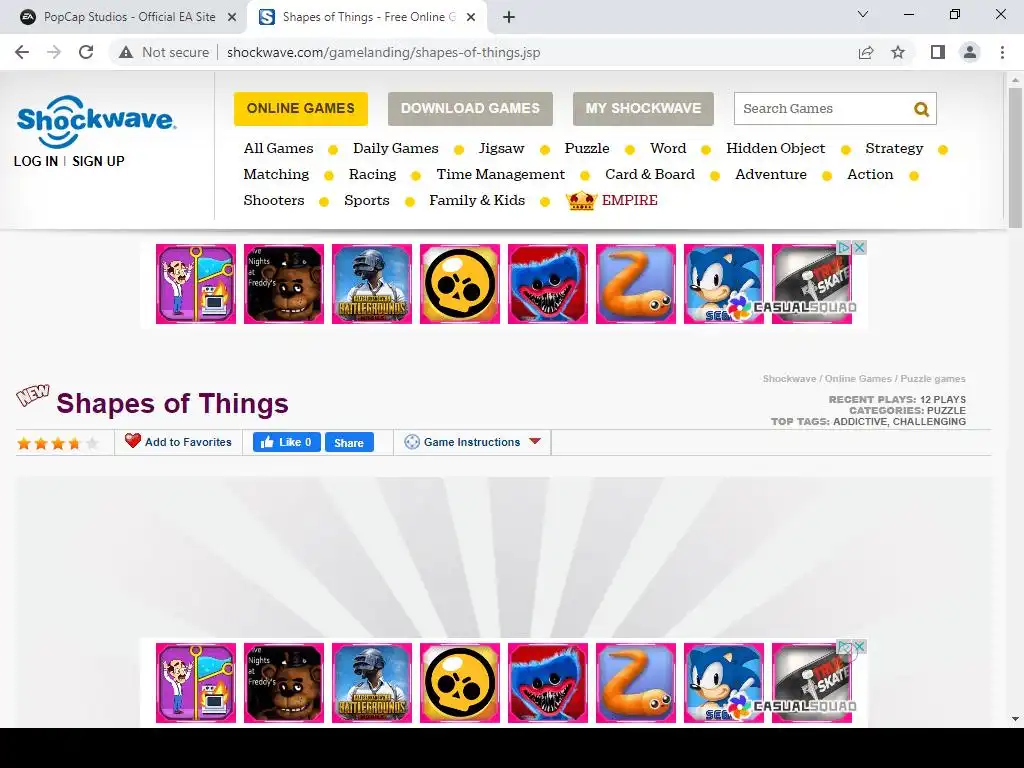Click pull-pin puzzle icon in bottom ad
1024x768 pixels.
[x=196, y=683]
